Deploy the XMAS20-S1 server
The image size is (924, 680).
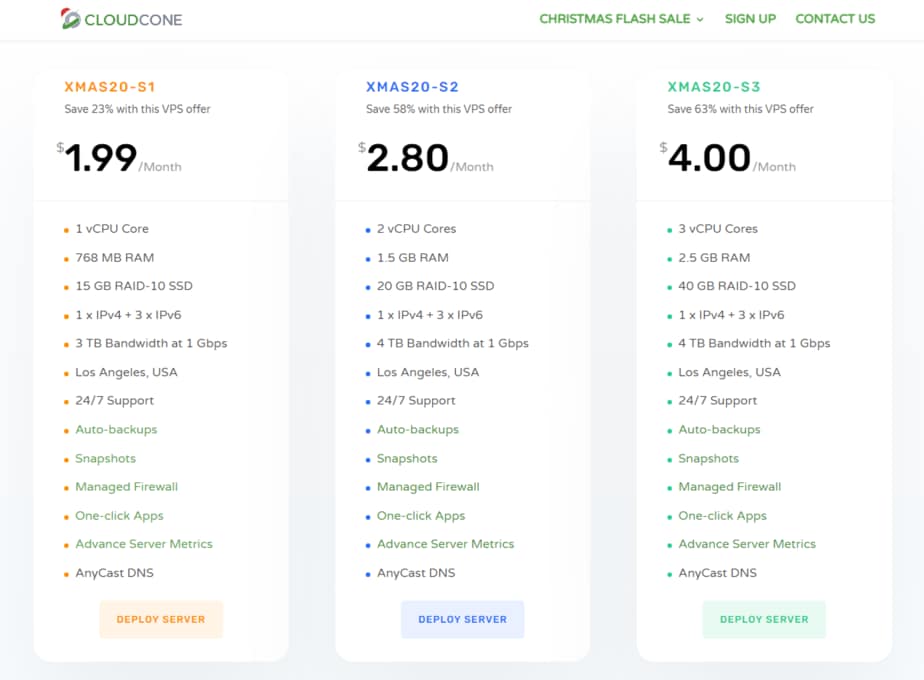pos(161,619)
